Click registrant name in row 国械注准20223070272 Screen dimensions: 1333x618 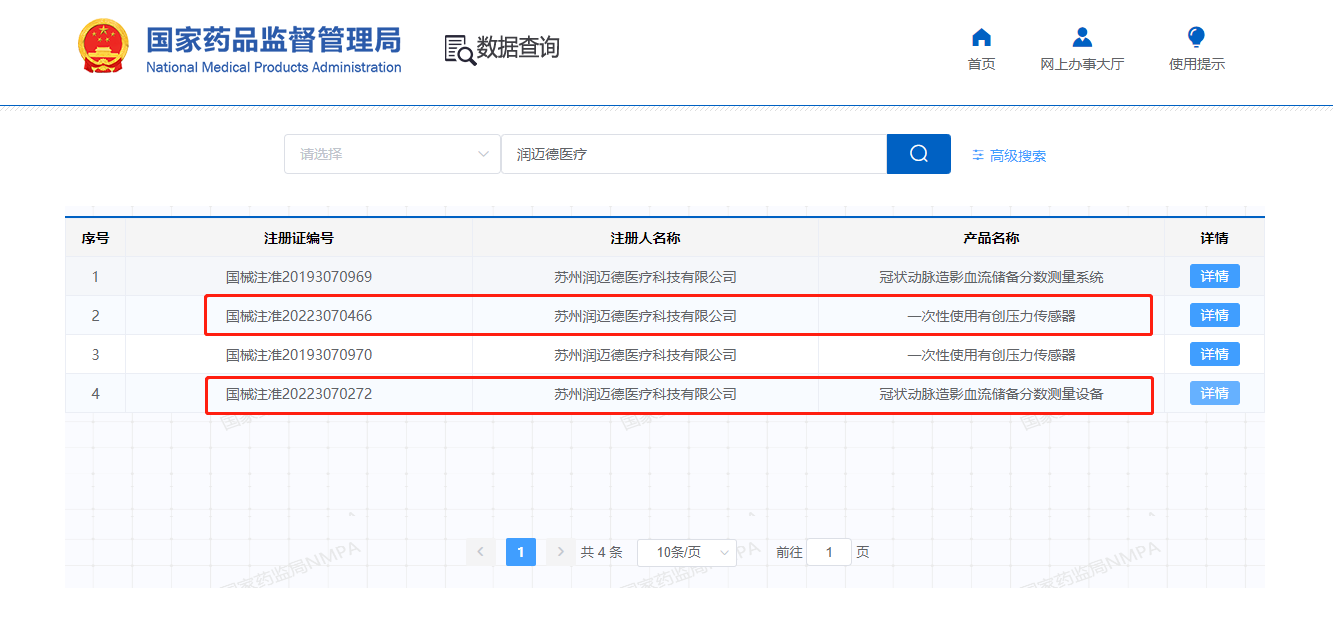click(645, 394)
